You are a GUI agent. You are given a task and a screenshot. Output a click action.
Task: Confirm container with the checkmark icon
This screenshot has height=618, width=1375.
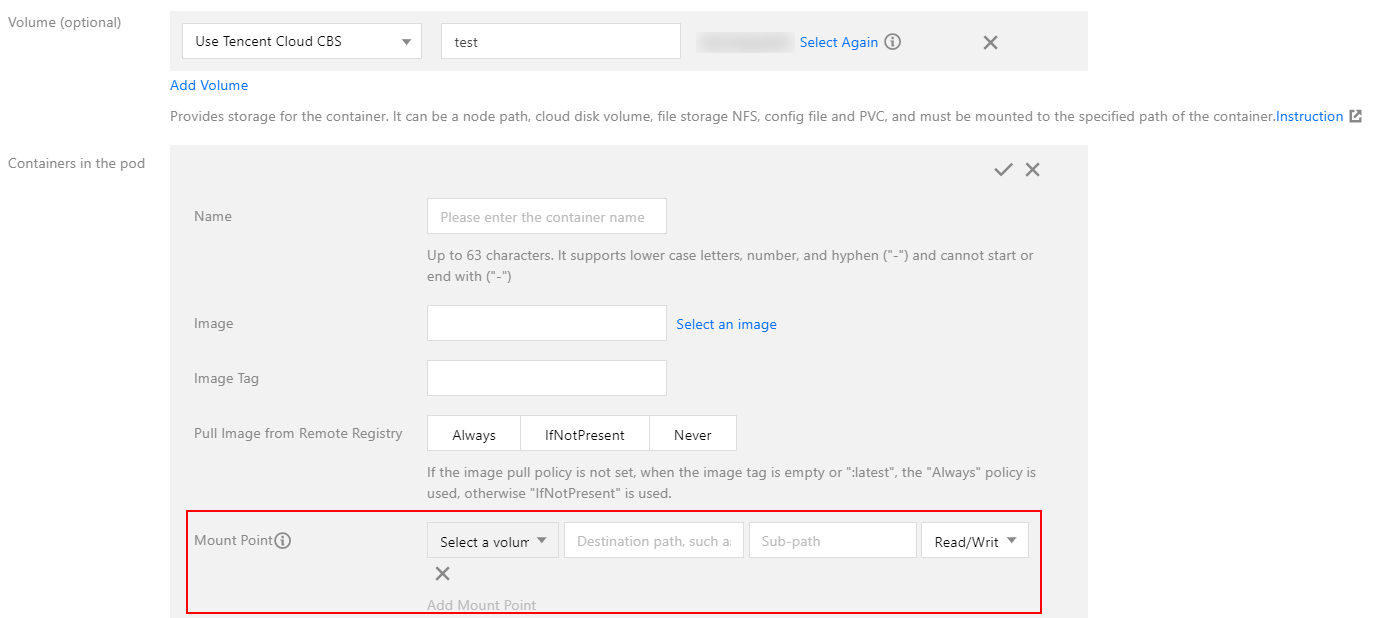click(1003, 170)
